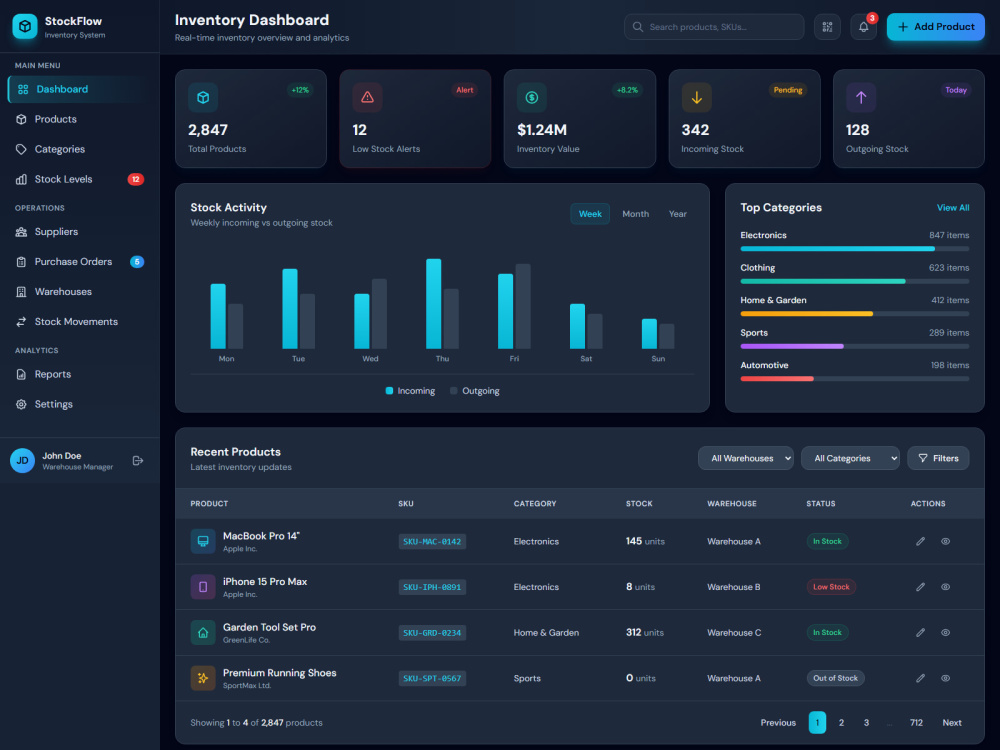Click the Stock Levels red badge 12
1000x750 pixels.
[135, 179]
